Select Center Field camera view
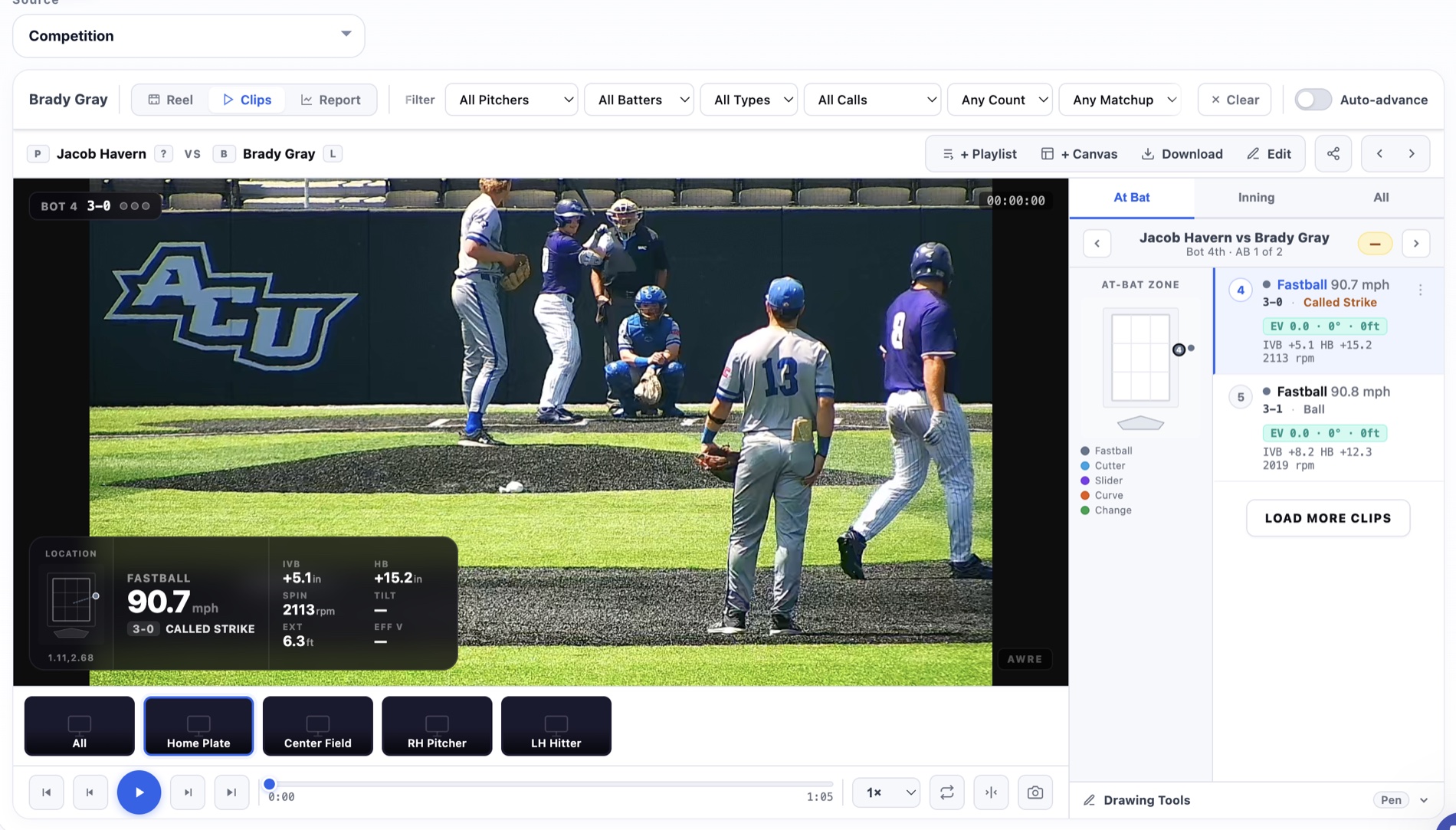 (x=318, y=727)
